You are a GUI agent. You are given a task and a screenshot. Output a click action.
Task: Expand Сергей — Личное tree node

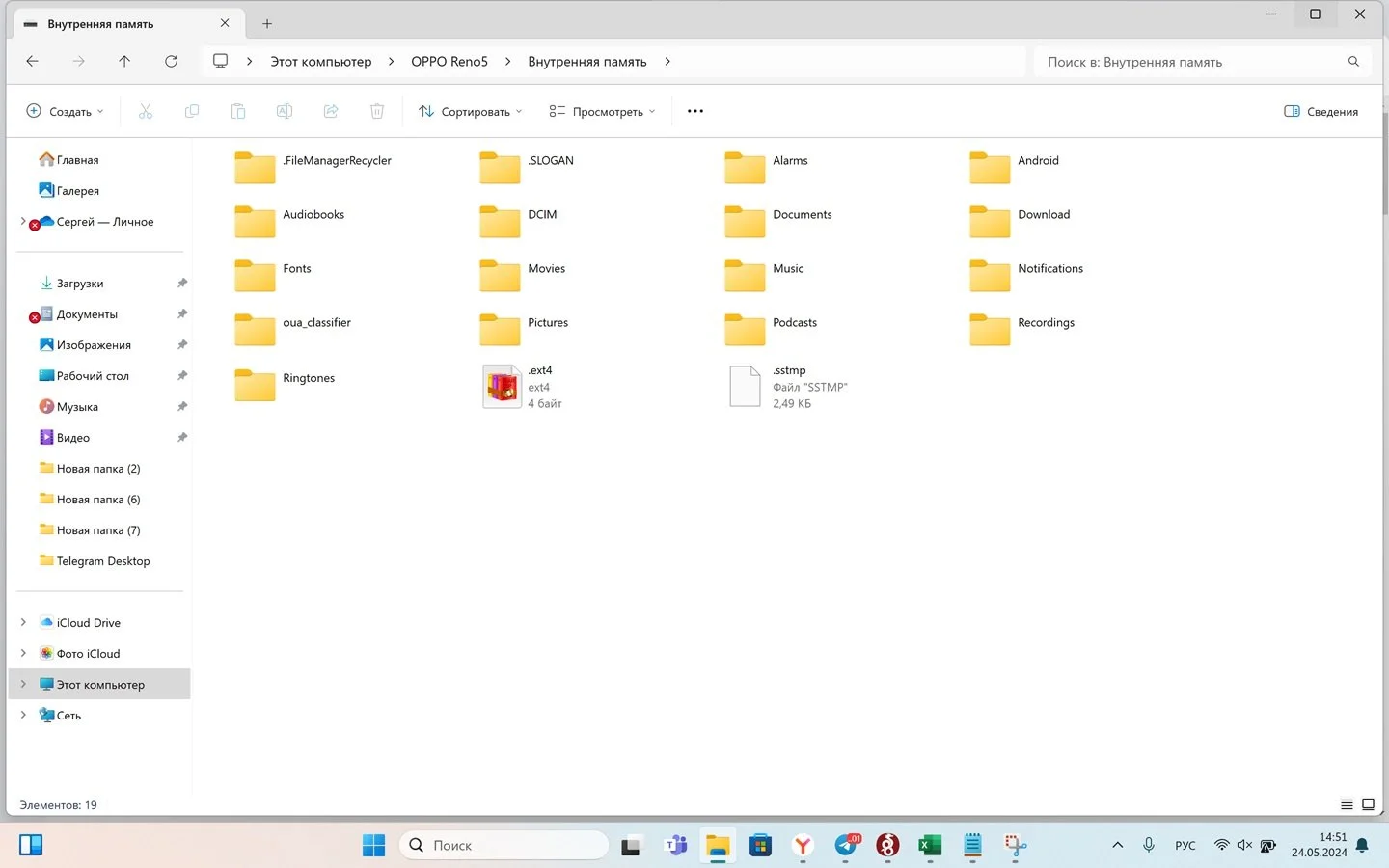pos(23,222)
